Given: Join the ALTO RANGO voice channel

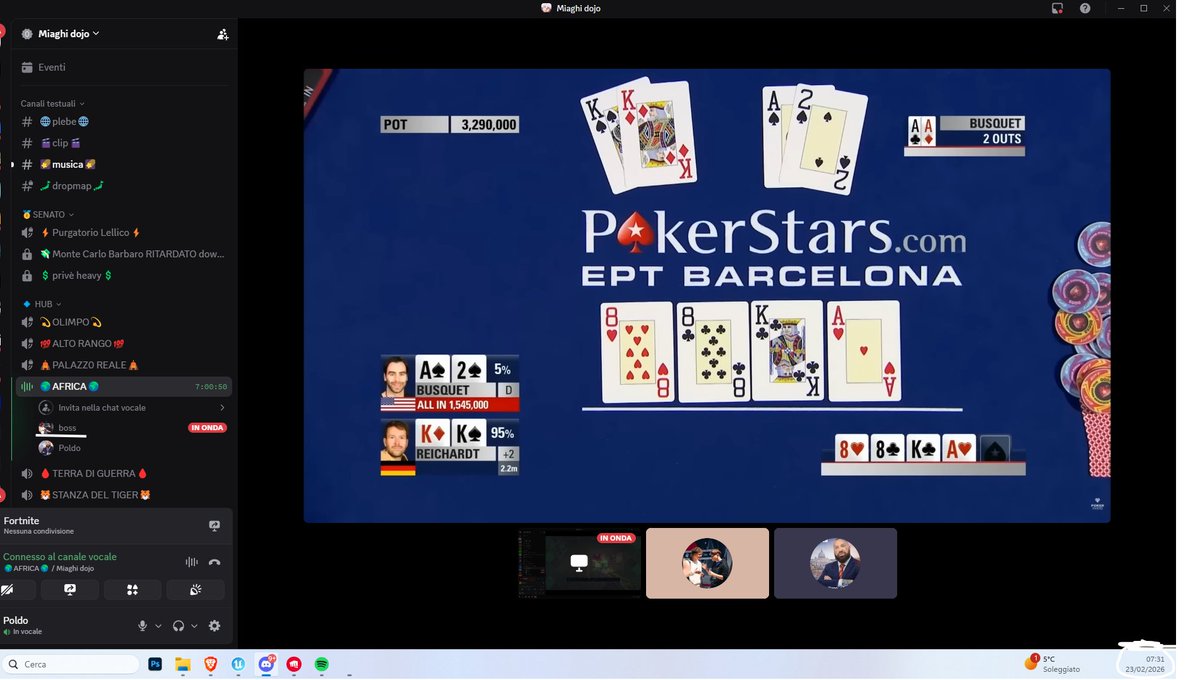Looking at the screenshot, I should pyautogui.click(x=127, y=344).
